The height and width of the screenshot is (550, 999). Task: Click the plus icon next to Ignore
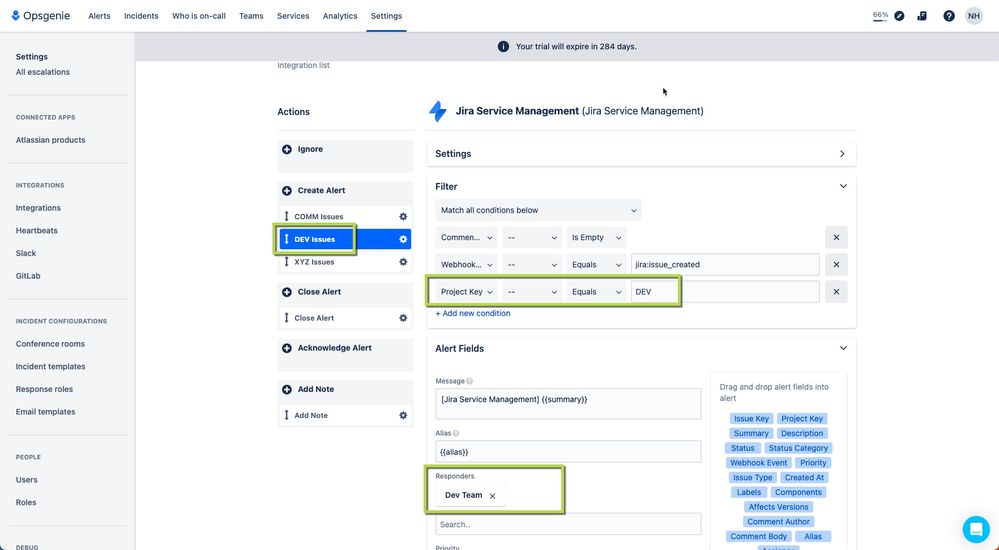(x=287, y=149)
